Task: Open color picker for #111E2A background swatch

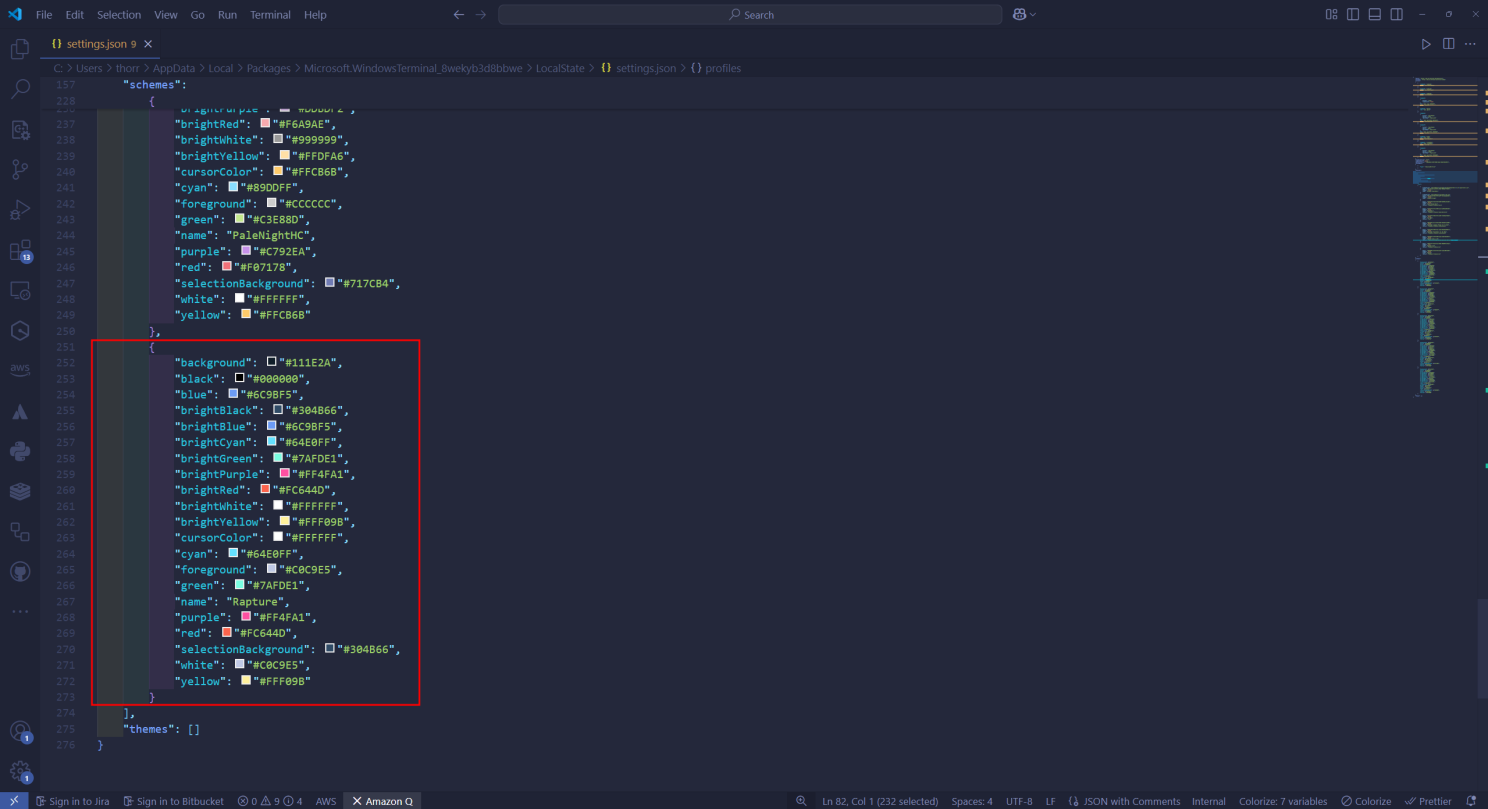Action: 271,362
